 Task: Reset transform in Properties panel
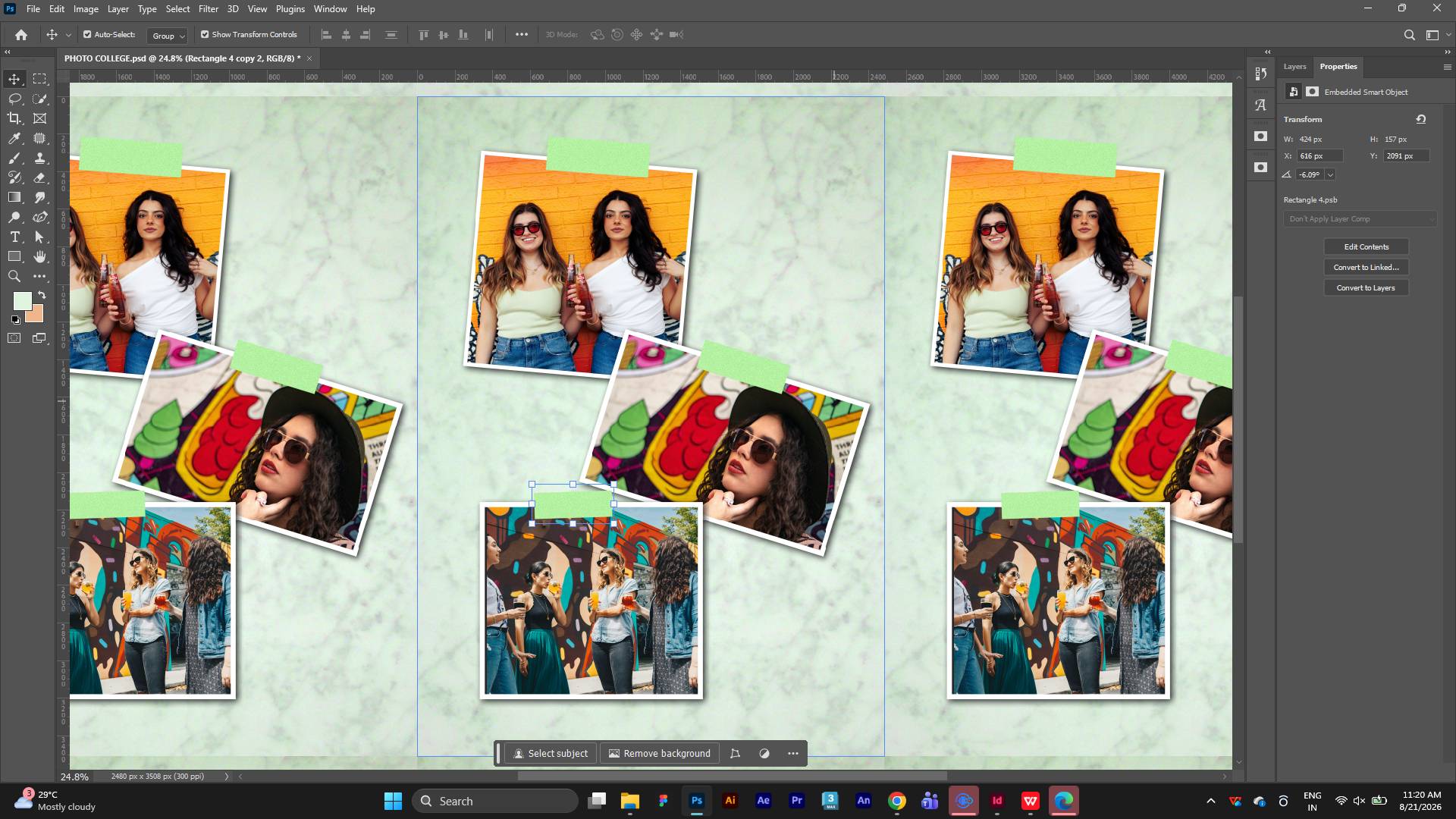coord(1421,119)
